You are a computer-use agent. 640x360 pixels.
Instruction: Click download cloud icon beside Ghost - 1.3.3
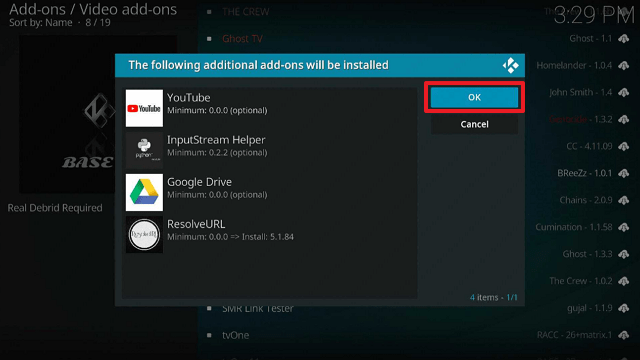623,254
